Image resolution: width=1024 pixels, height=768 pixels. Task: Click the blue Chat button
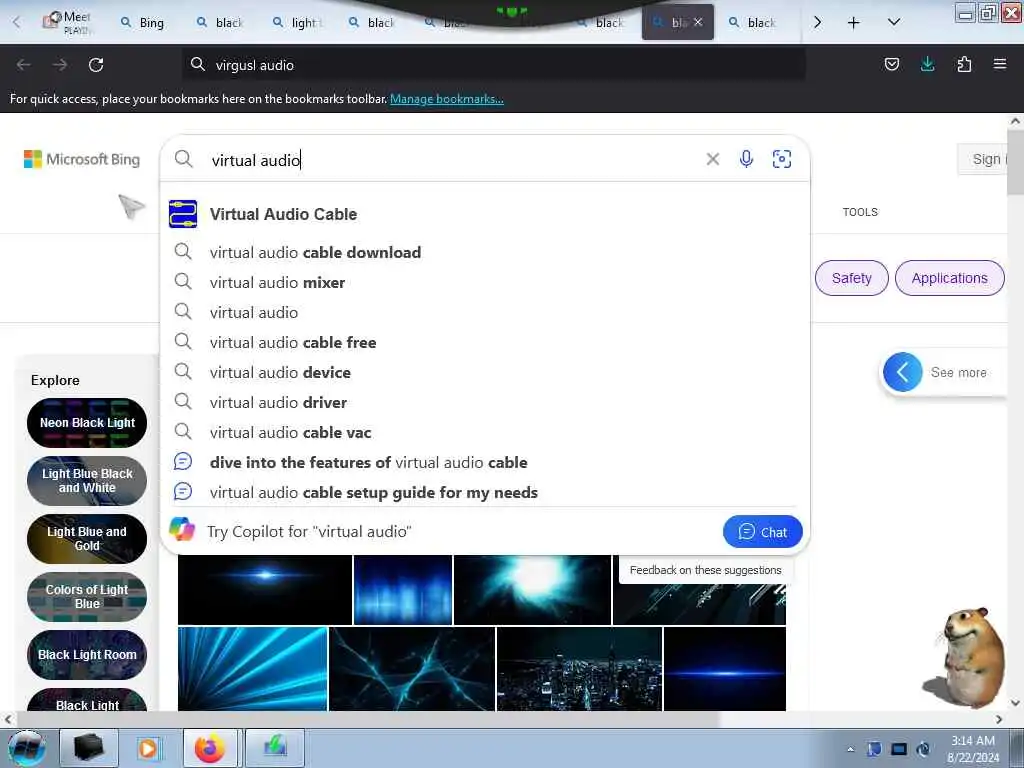point(762,532)
